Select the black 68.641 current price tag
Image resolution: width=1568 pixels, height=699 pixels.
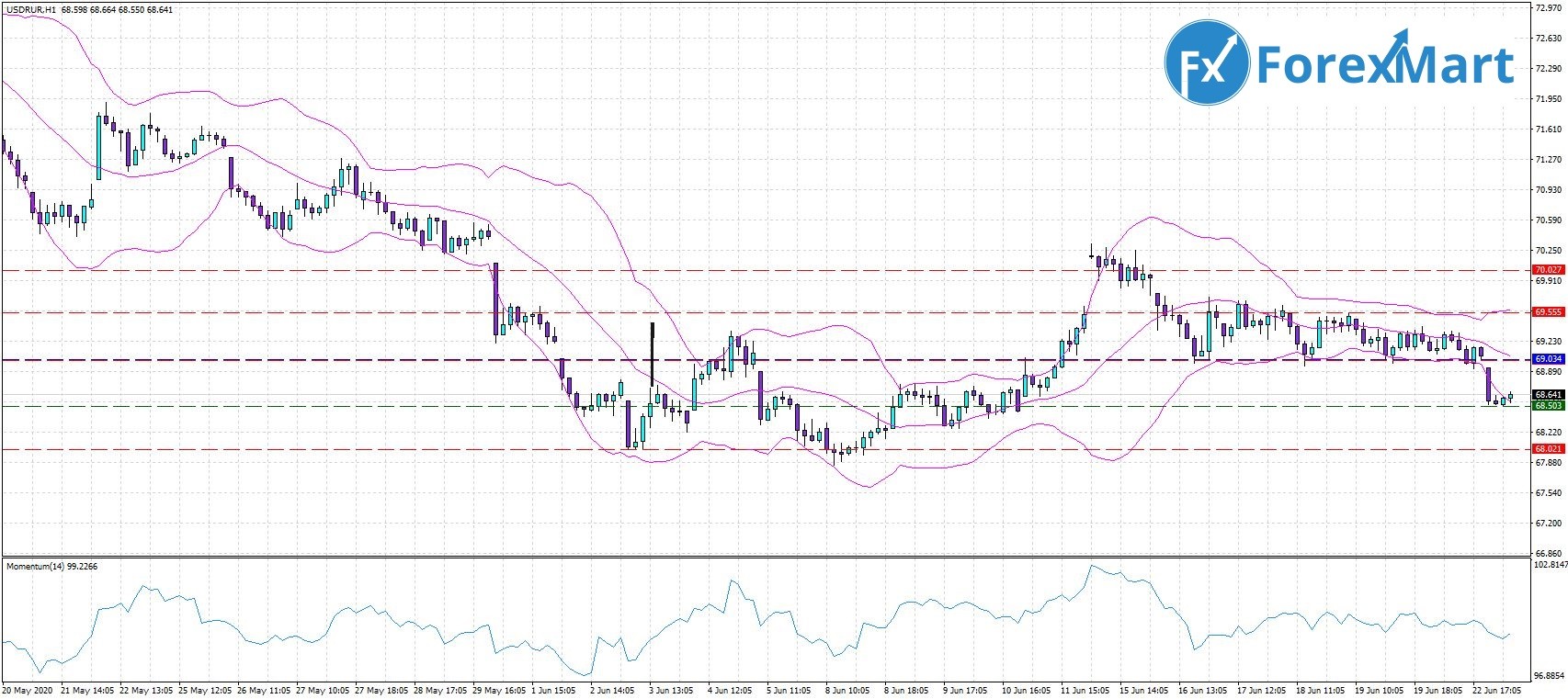pos(1548,395)
